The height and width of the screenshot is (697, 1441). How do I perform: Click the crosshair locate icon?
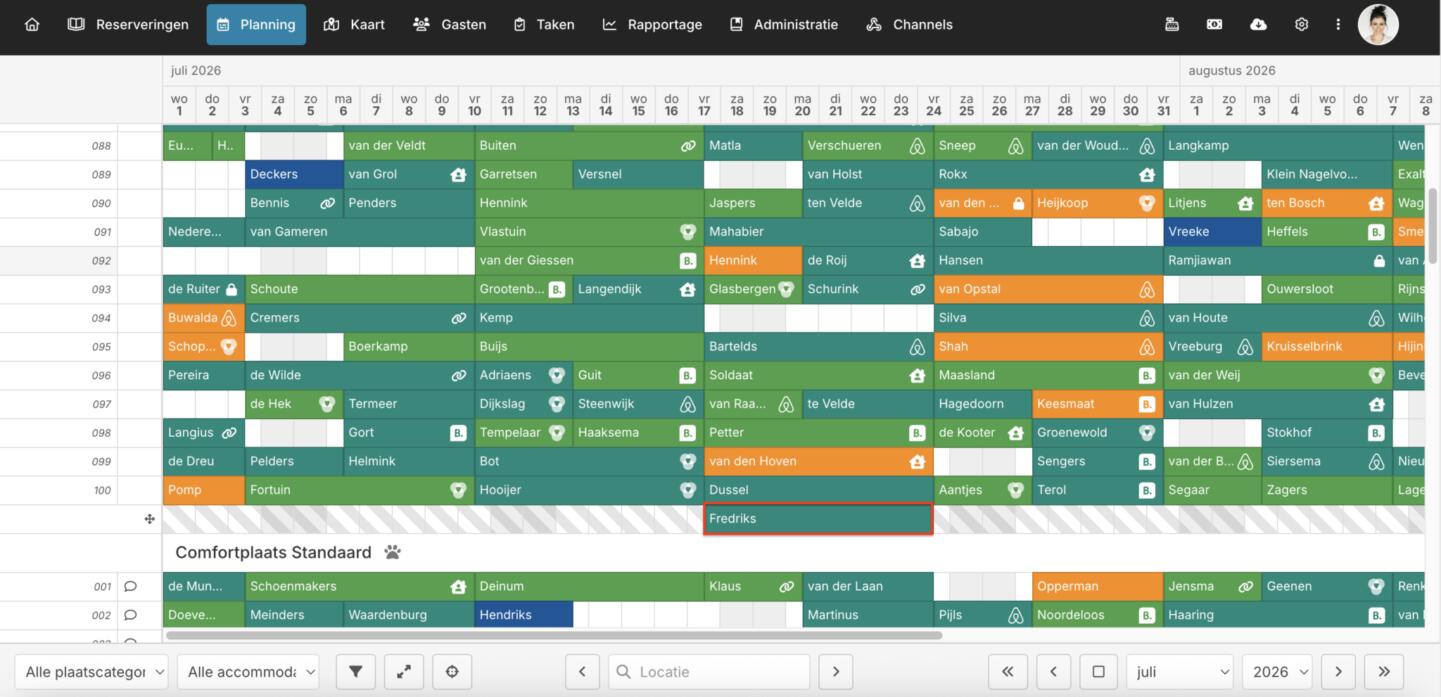pos(452,672)
